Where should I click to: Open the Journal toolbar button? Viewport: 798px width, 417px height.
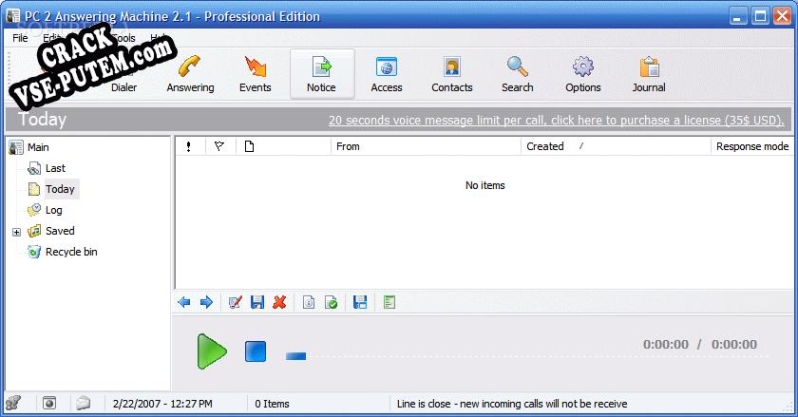(649, 74)
